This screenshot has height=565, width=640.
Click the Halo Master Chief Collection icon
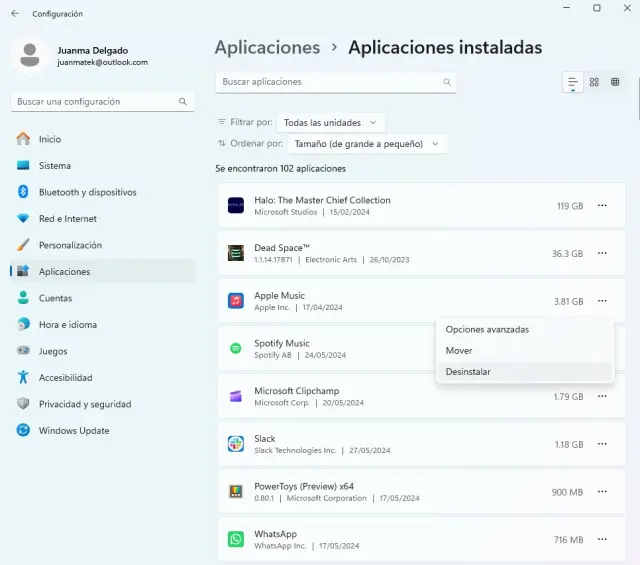[x=236, y=205]
